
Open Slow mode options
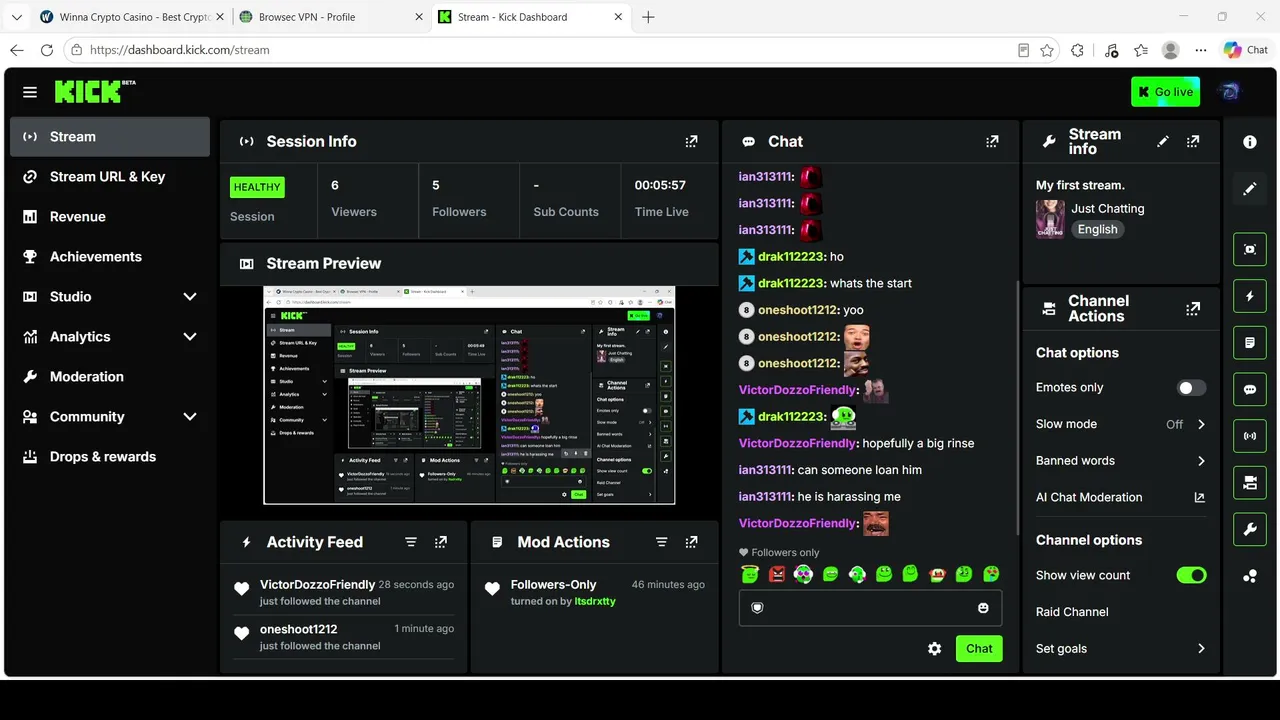click(x=1121, y=424)
